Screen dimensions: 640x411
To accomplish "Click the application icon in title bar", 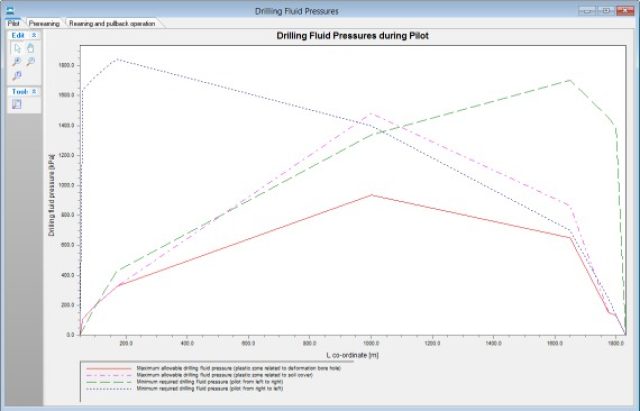I will [x=10, y=8].
